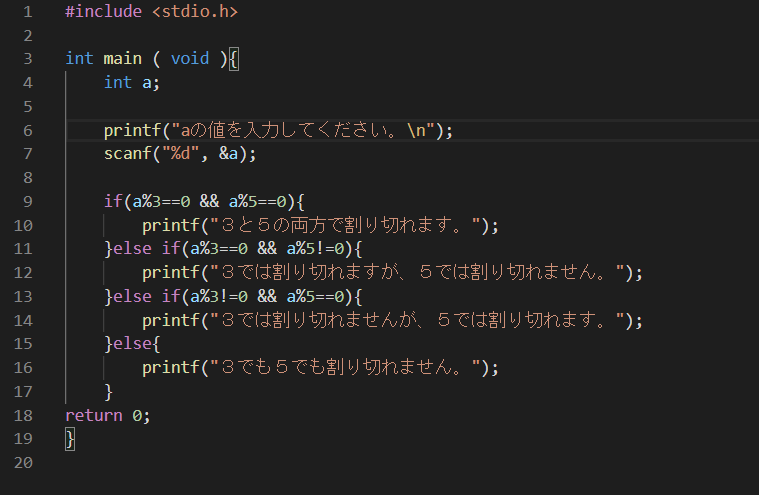The width and height of the screenshot is (759, 495).
Task: Click line number 1 in gutter
Action: pos(28,12)
